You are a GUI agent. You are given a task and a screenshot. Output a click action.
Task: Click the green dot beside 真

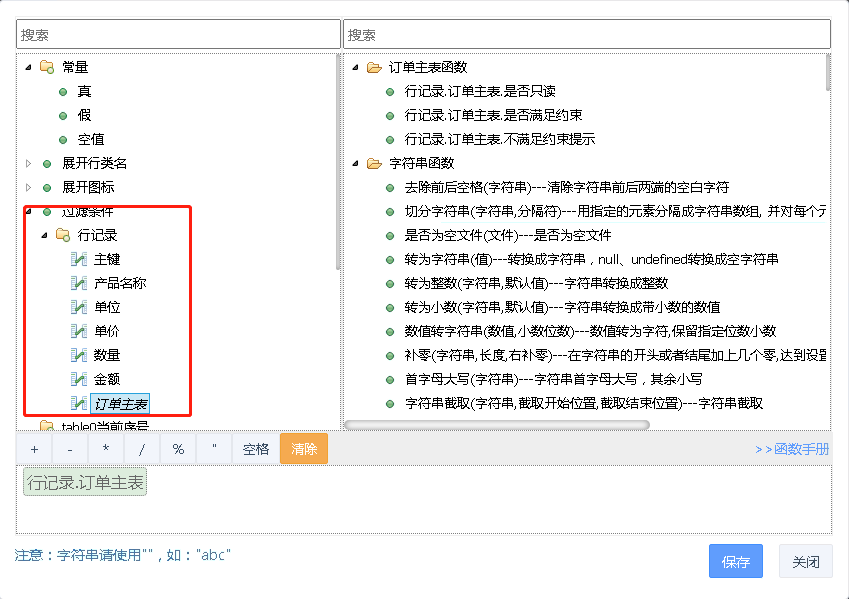63,91
